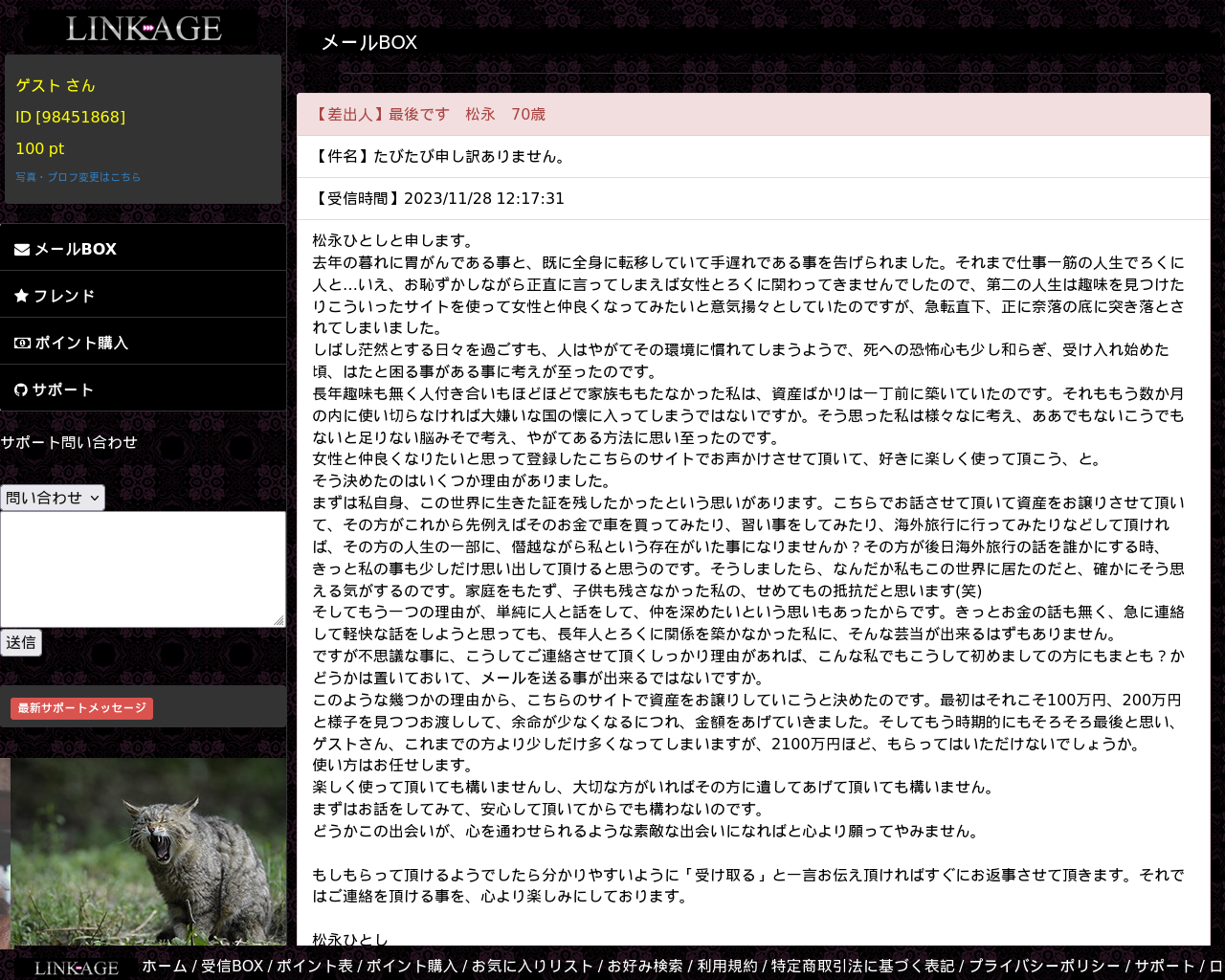The height and width of the screenshot is (980, 1225).
Task: Click the 100 pt points balance
Action: (40, 148)
